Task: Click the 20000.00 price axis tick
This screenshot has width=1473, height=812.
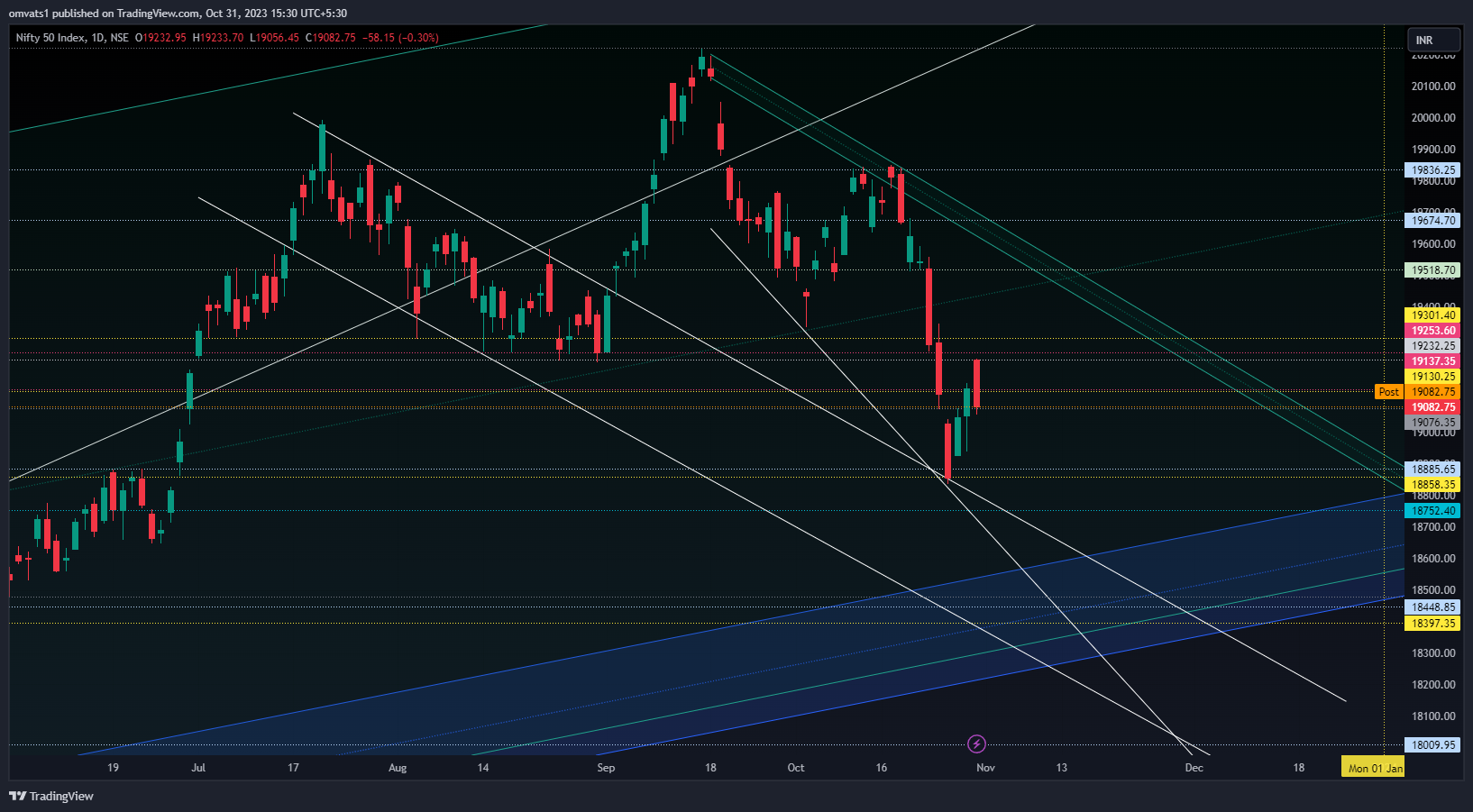Action: click(1433, 117)
